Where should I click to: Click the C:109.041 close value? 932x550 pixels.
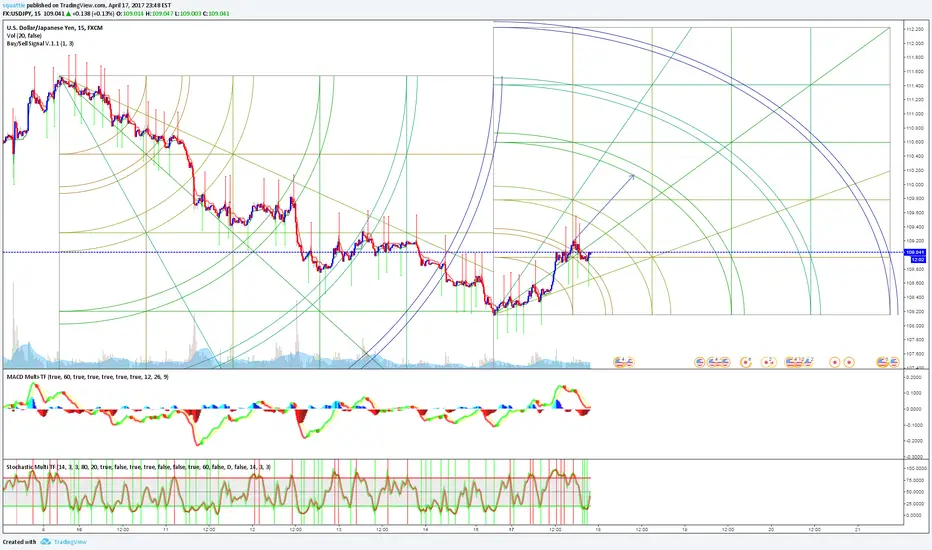(216, 13)
